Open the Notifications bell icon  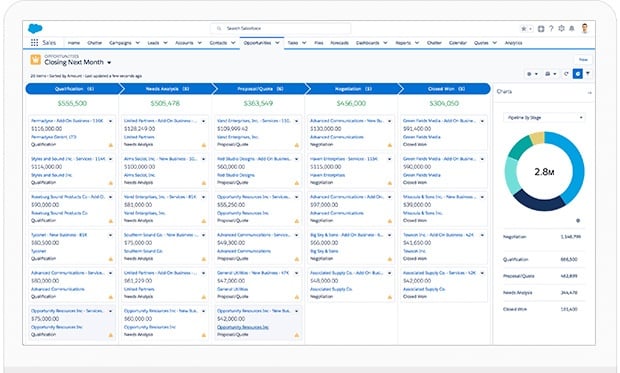coord(572,28)
